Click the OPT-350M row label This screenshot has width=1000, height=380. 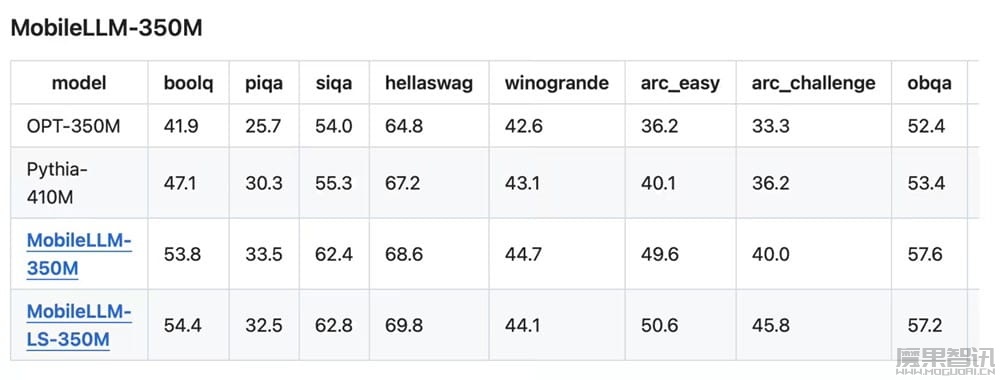click(x=73, y=126)
